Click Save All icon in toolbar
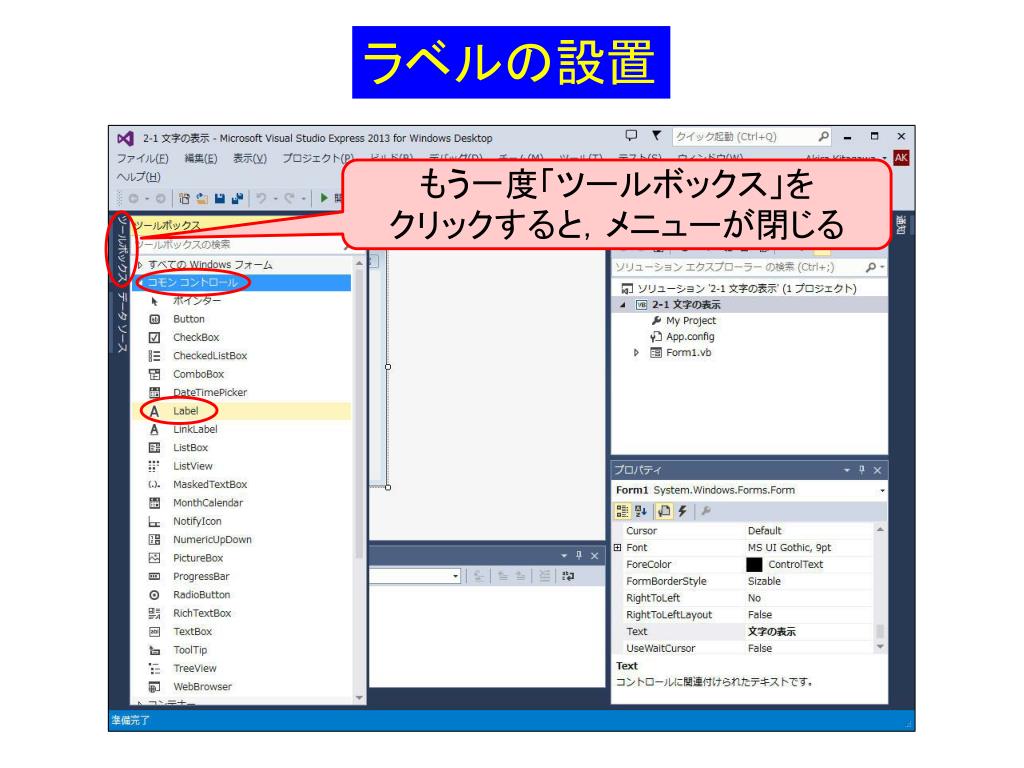 pyautogui.click(x=237, y=198)
